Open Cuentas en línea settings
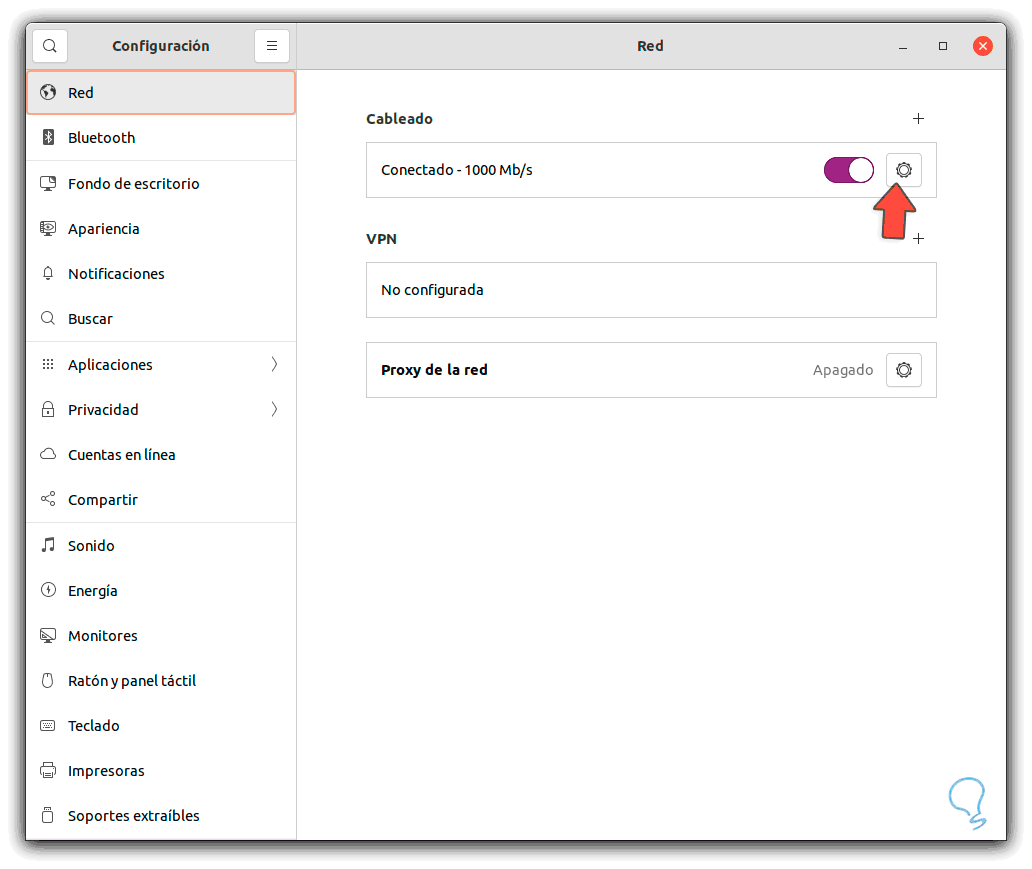 coord(121,455)
